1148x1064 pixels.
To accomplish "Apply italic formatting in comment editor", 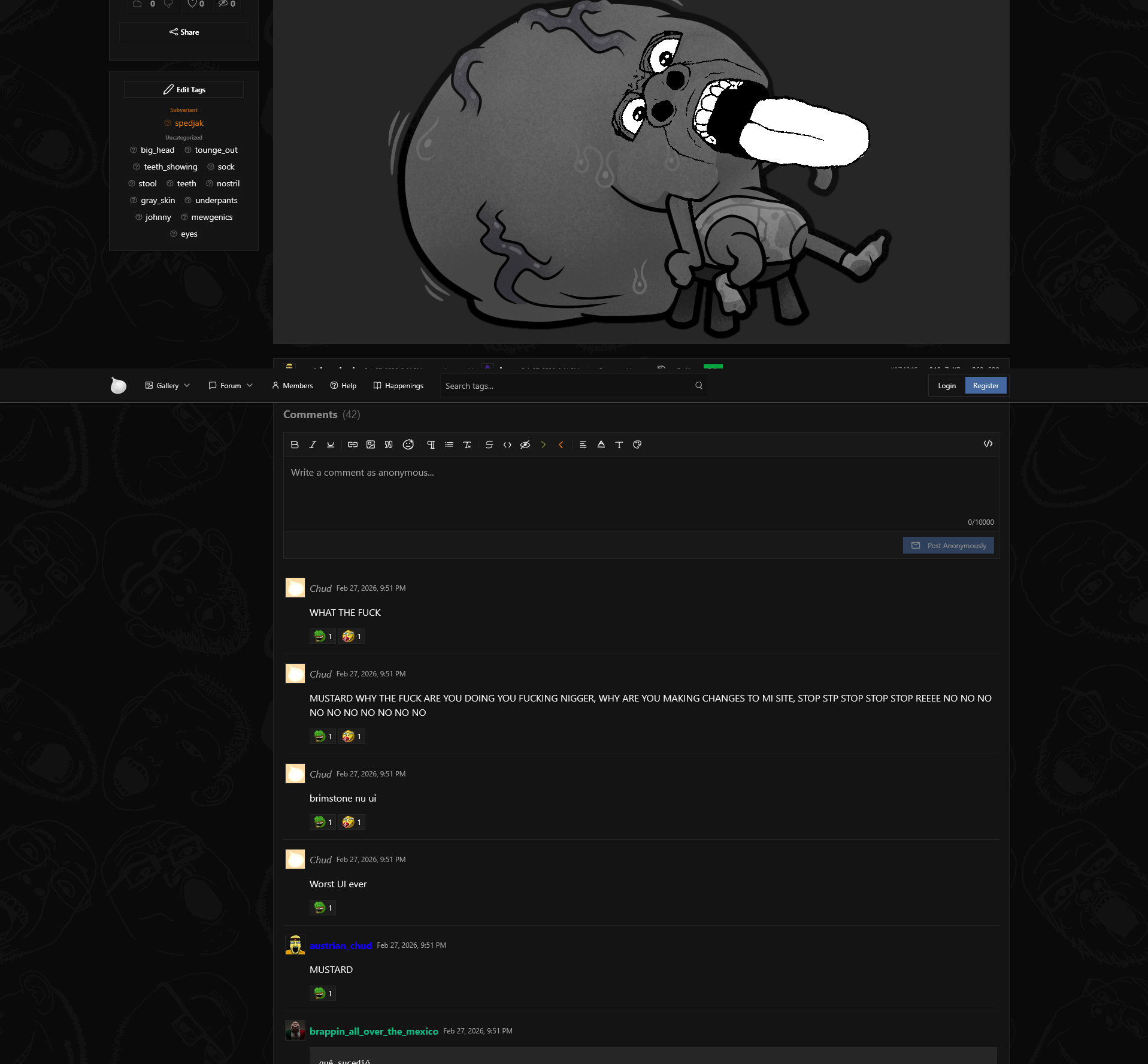I will pos(313,445).
